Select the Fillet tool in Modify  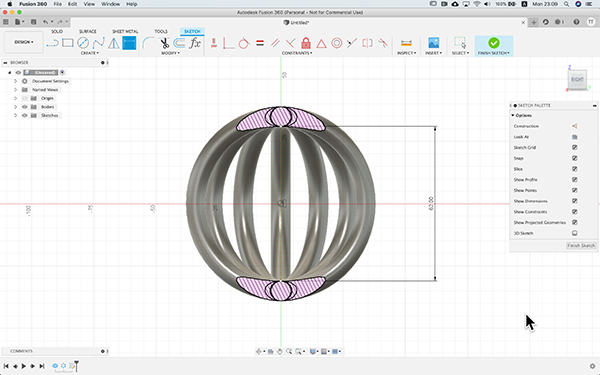pyautogui.click(x=148, y=43)
